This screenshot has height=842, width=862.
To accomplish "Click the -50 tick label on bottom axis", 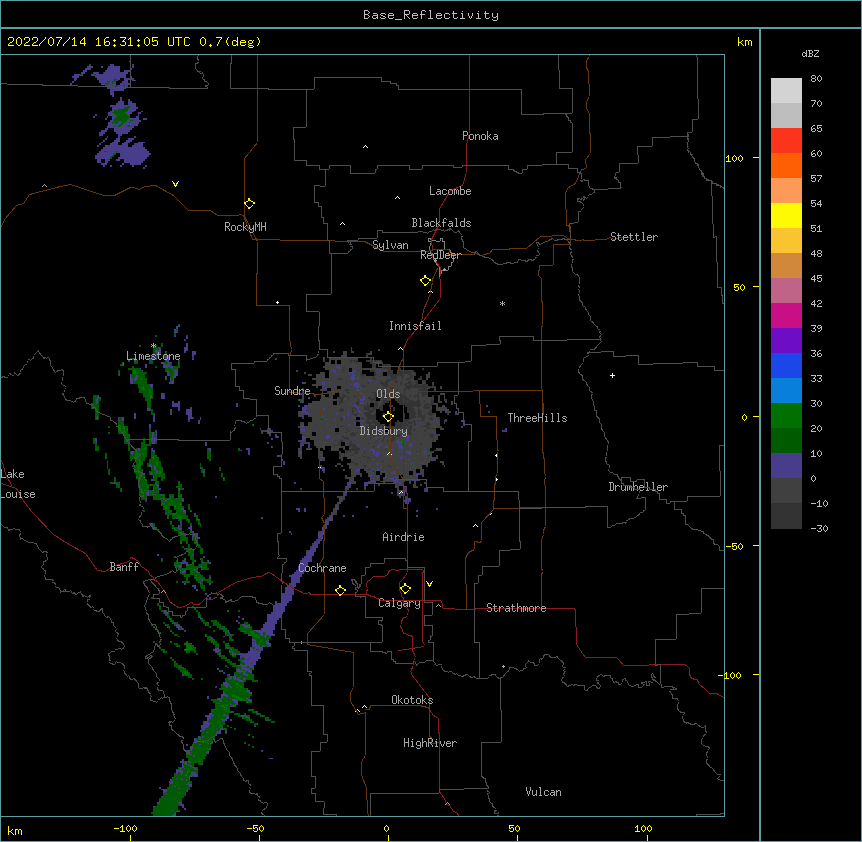I will (255, 828).
